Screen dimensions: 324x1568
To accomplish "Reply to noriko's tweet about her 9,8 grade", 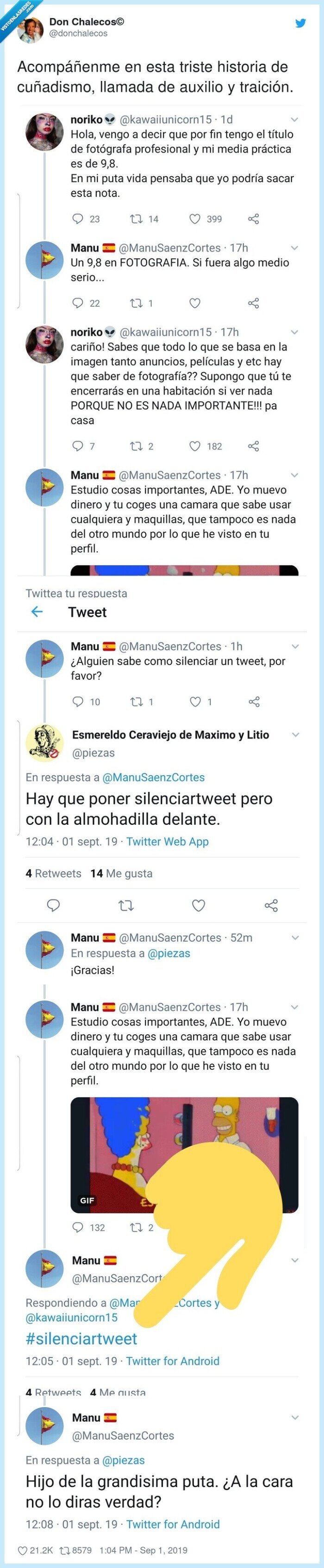I will click(x=78, y=218).
